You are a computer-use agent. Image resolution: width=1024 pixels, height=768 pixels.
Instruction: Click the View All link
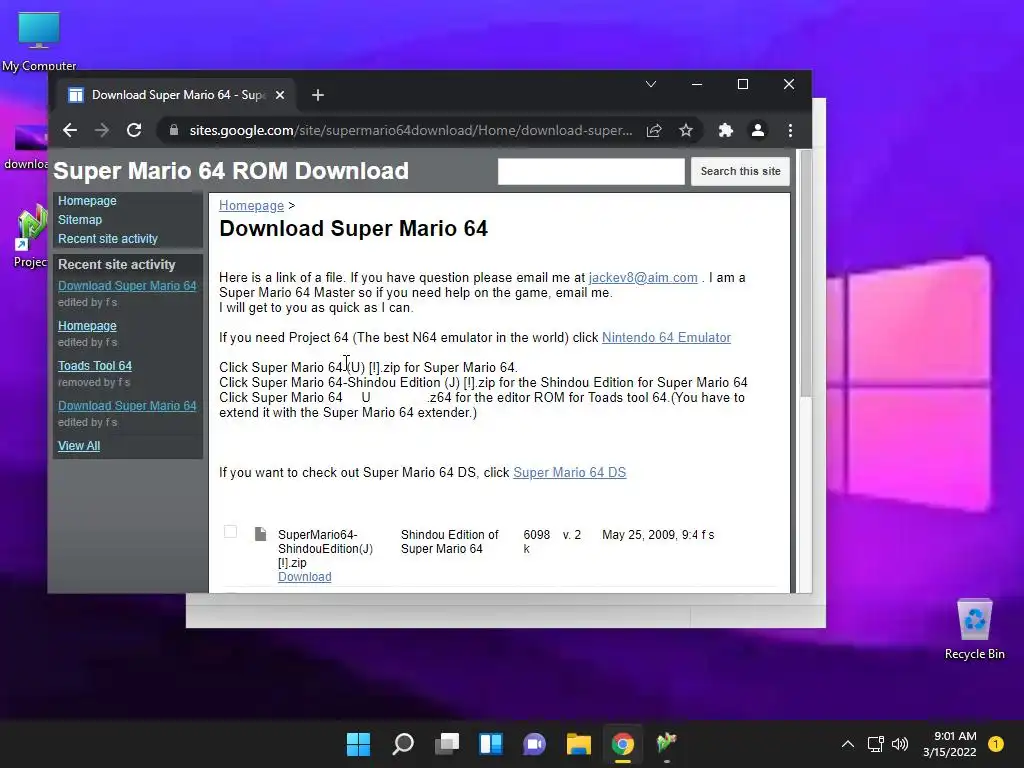pyautogui.click(x=78, y=445)
